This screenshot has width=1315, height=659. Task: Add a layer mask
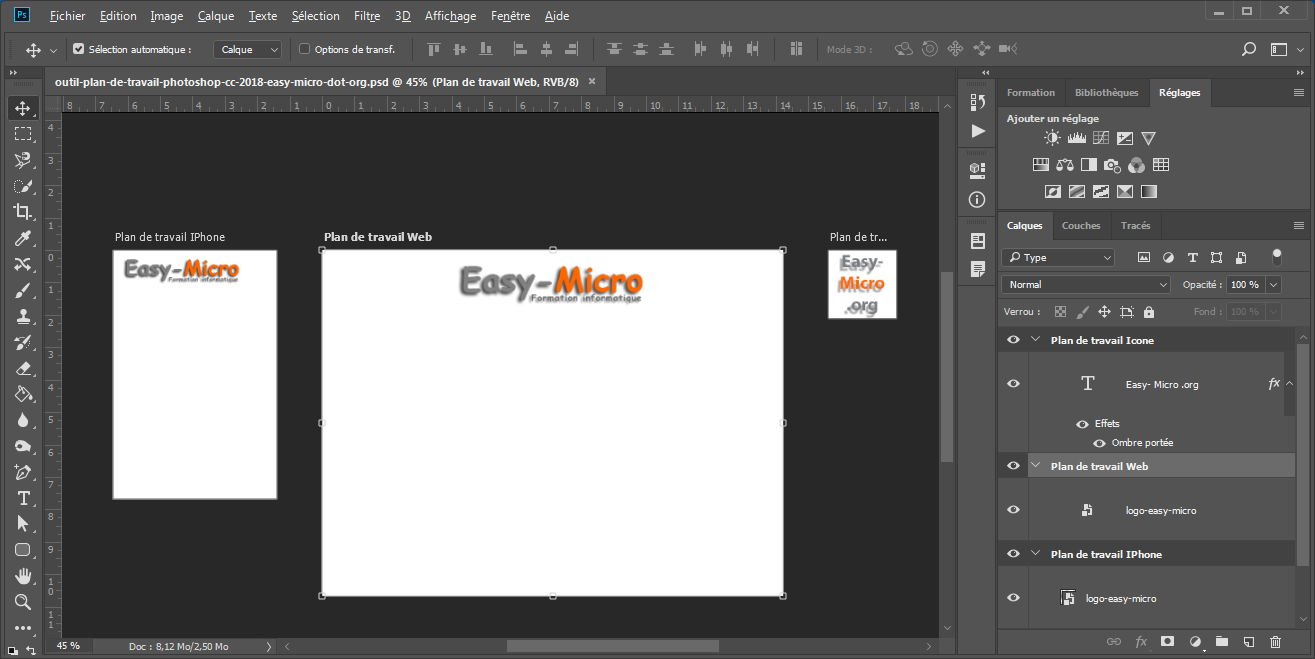[x=1167, y=641]
